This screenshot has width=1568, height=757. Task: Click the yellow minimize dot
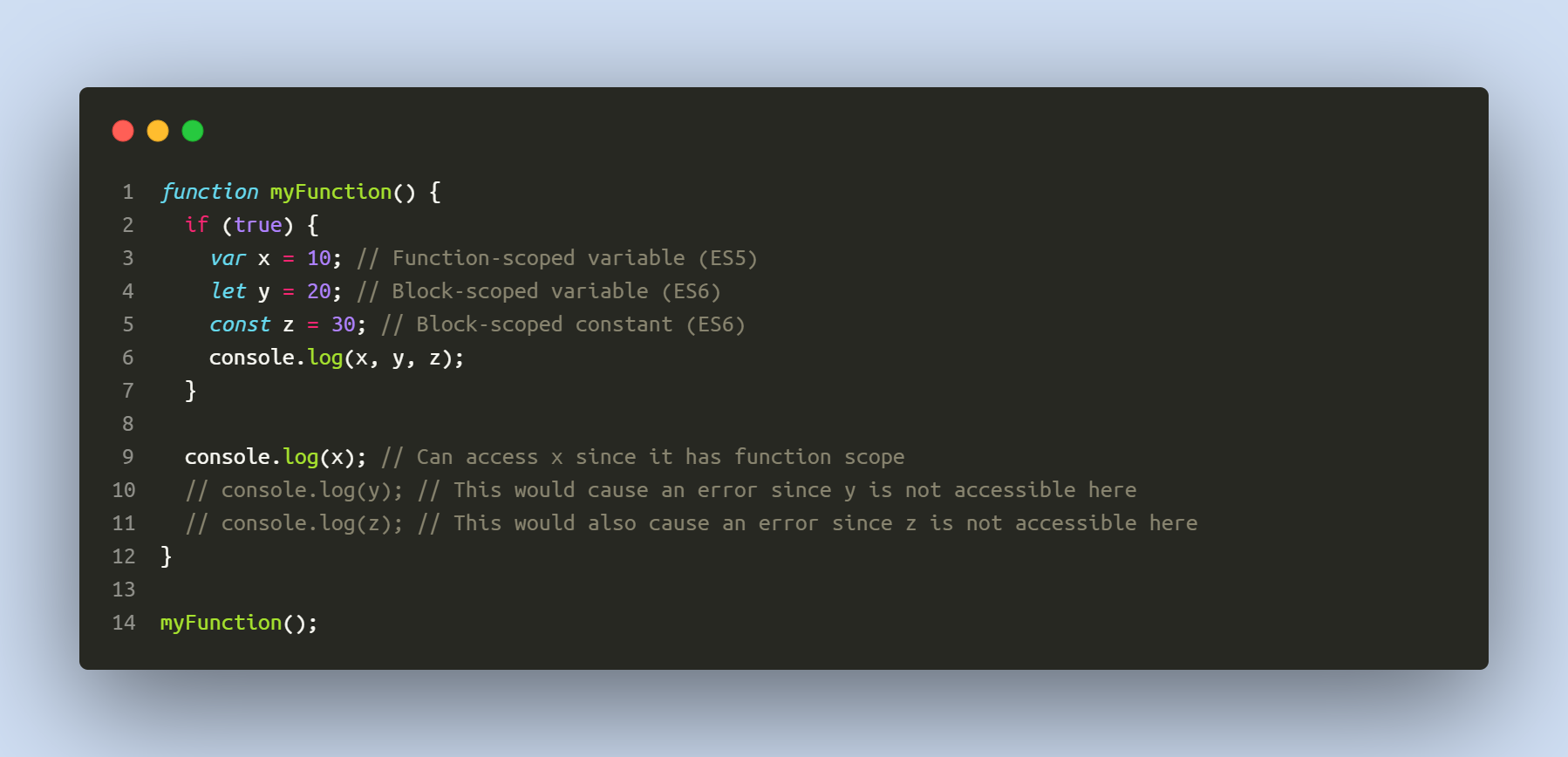pyautogui.click(x=158, y=131)
